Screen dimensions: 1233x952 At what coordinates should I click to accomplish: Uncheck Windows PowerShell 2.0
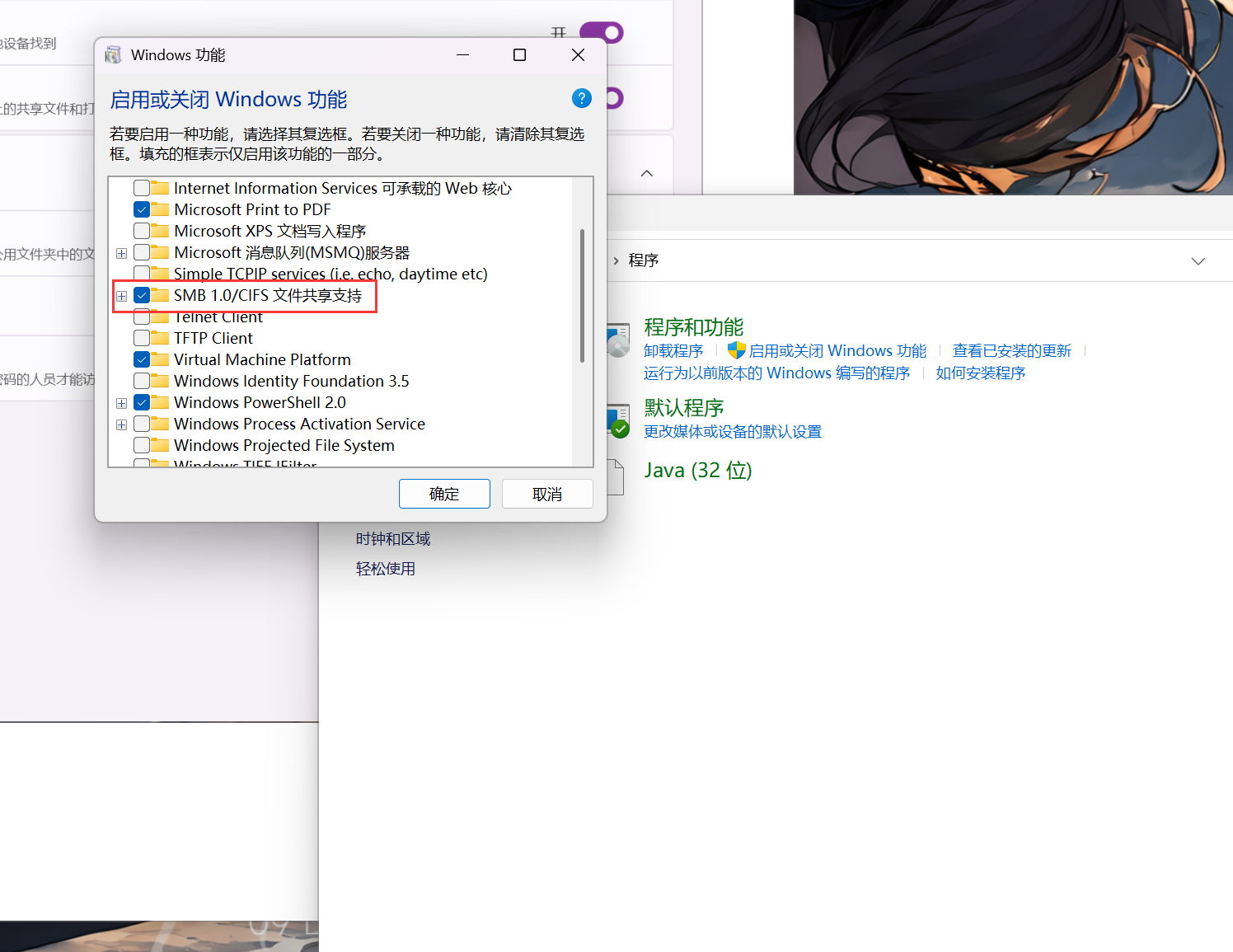pyautogui.click(x=142, y=402)
